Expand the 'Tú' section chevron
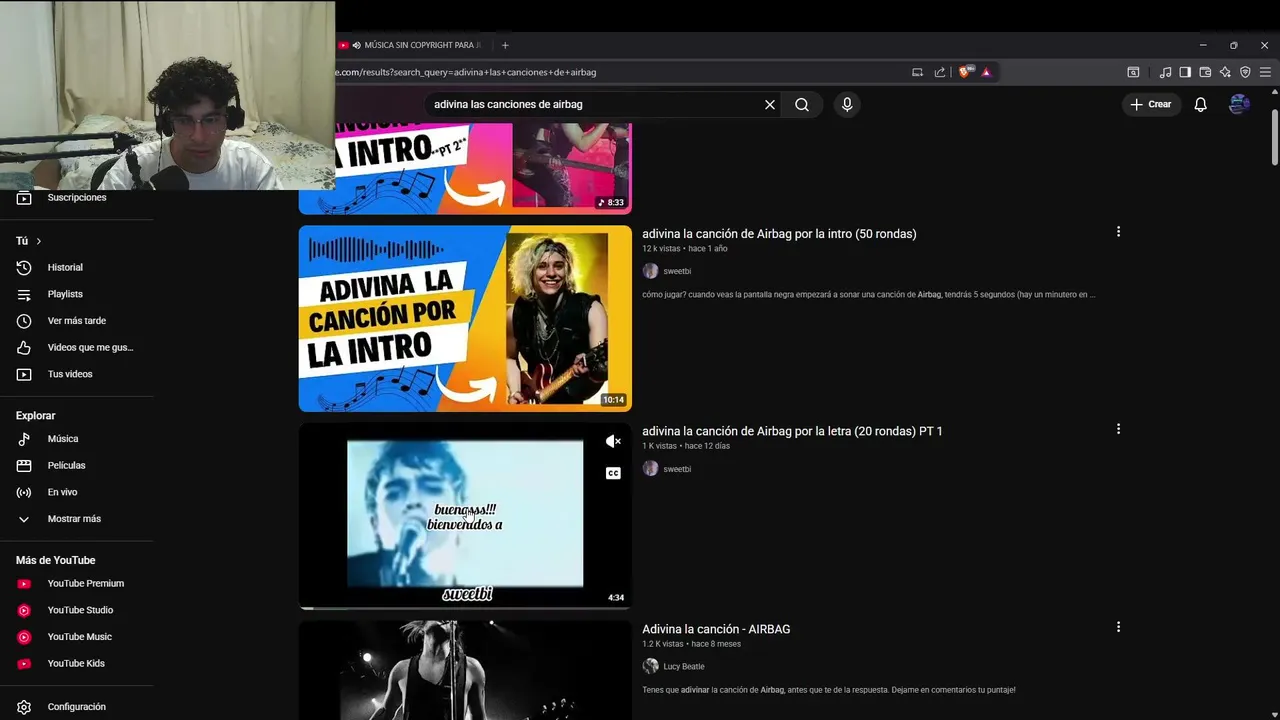Image resolution: width=1280 pixels, height=720 pixels. pyautogui.click(x=39, y=241)
